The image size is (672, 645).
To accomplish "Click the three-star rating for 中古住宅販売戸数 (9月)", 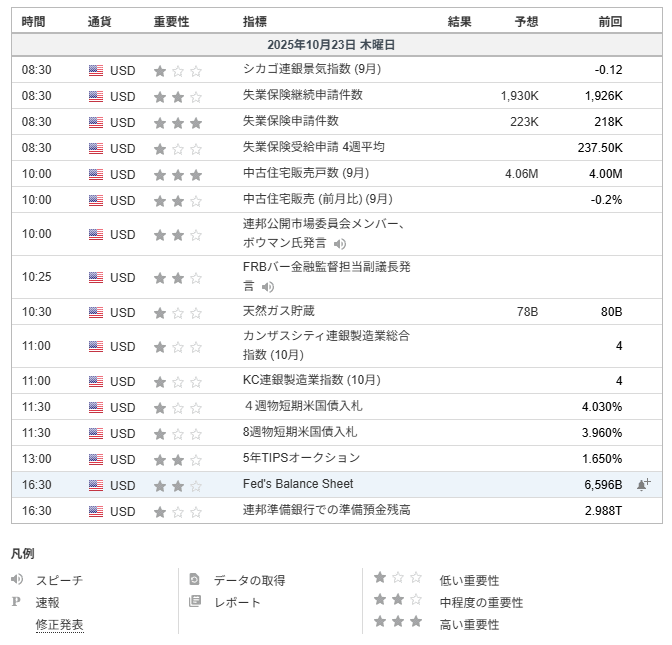I will click(177, 174).
